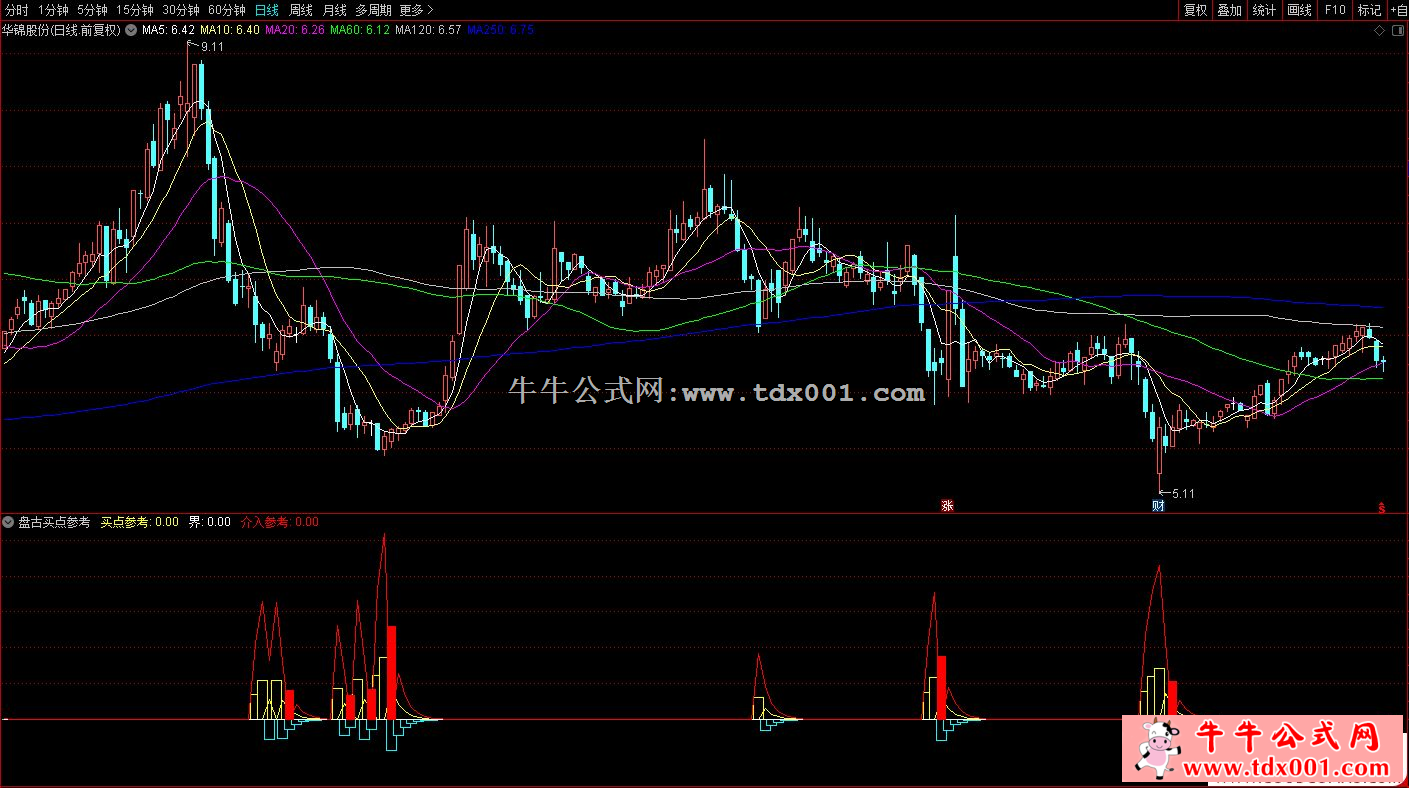This screenshot has width=1409, height=788.
Task: Click the 介入参考: 0.00 value label
Action: pos(280,522)
